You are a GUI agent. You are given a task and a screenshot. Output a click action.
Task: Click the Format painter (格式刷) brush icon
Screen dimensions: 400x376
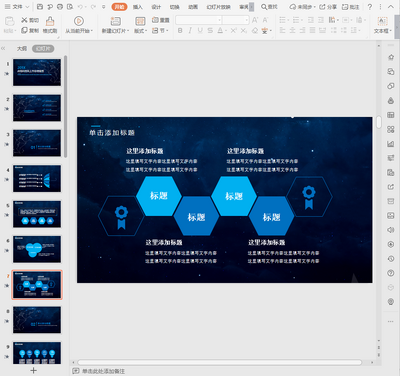pos(50,21)
